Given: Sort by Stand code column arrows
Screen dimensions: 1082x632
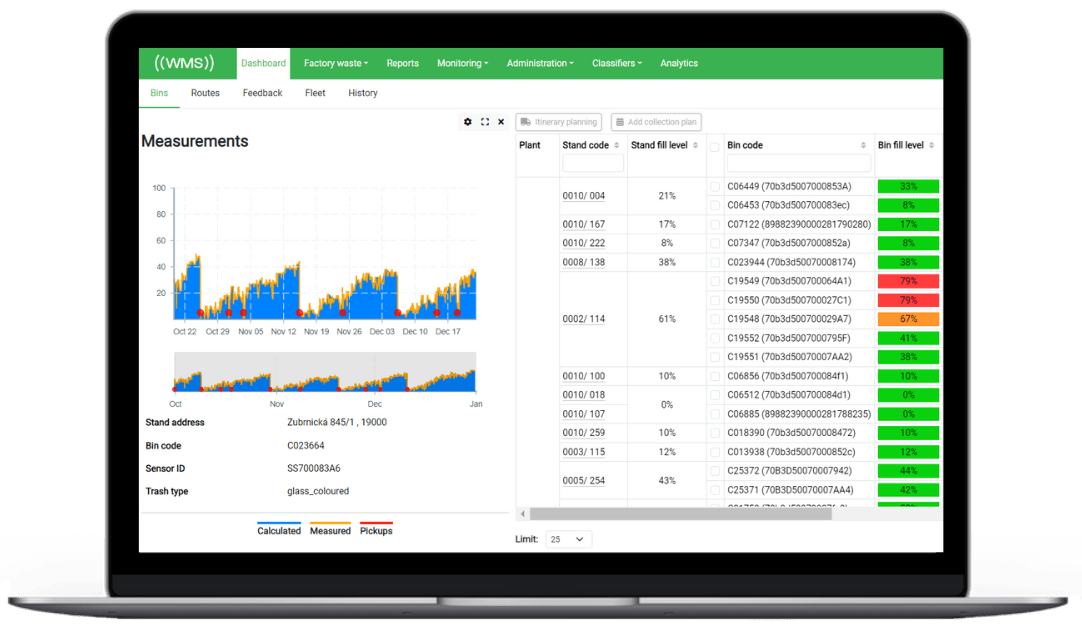Looking at the screenshot, I should [x=617, y=146].
